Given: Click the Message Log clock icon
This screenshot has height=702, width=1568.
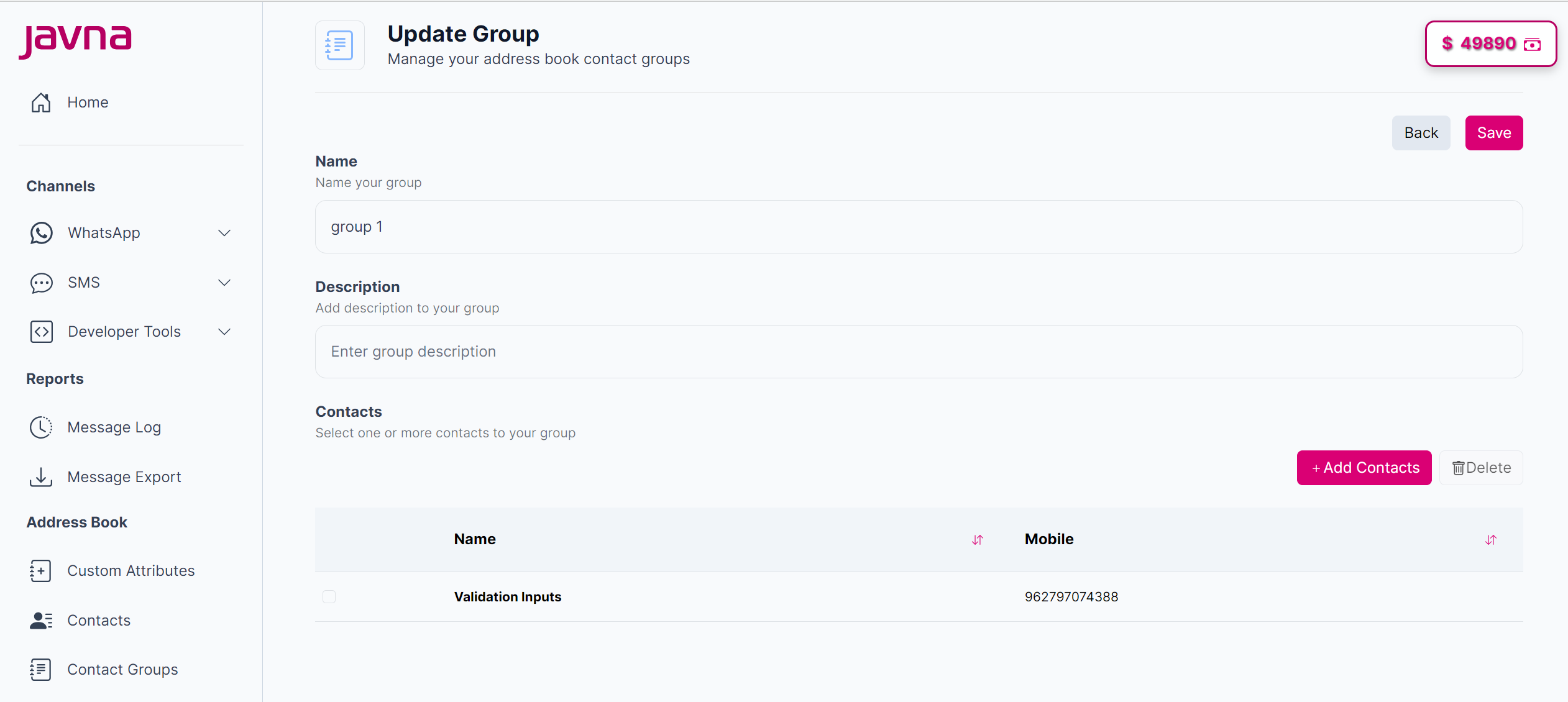Looking at the screenshot, I should point(40,427).
